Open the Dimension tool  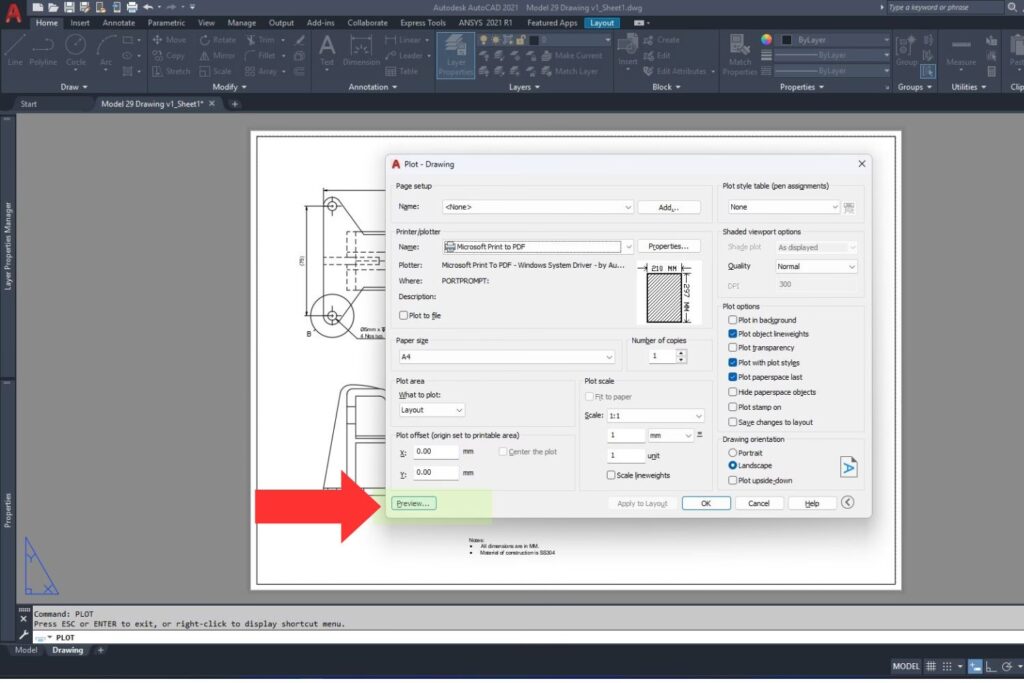coord(361,50)
